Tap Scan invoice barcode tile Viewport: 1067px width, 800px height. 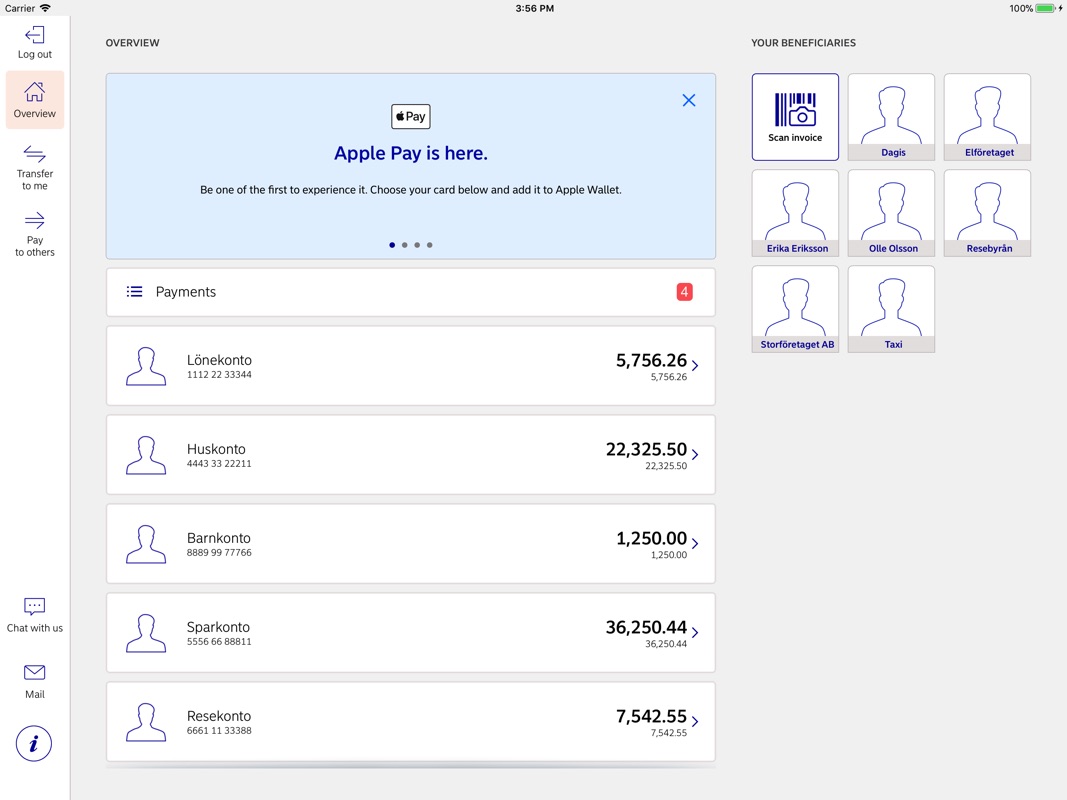[x=795, y=116]
